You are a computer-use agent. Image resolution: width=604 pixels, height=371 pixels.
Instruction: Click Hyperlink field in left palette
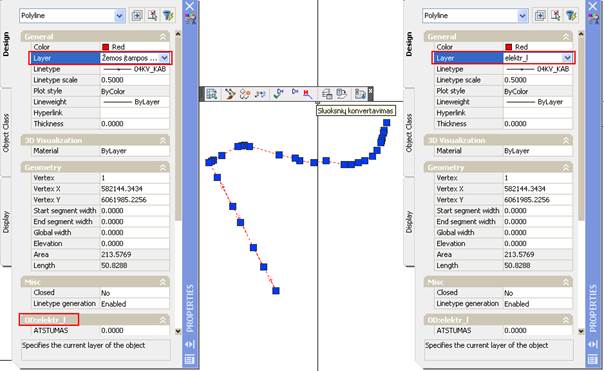134,113
